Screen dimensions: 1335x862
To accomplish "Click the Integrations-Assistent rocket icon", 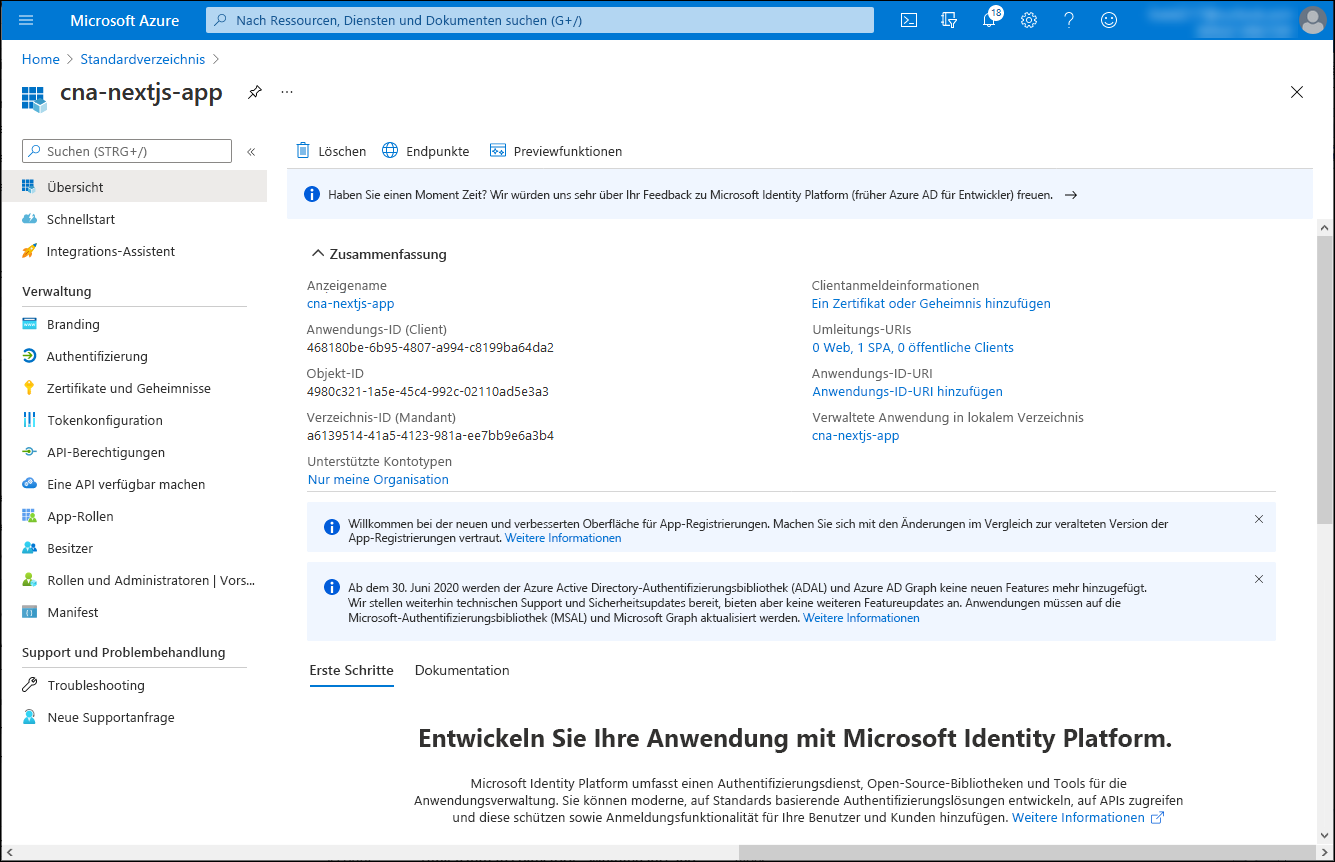I will (29, 251).
